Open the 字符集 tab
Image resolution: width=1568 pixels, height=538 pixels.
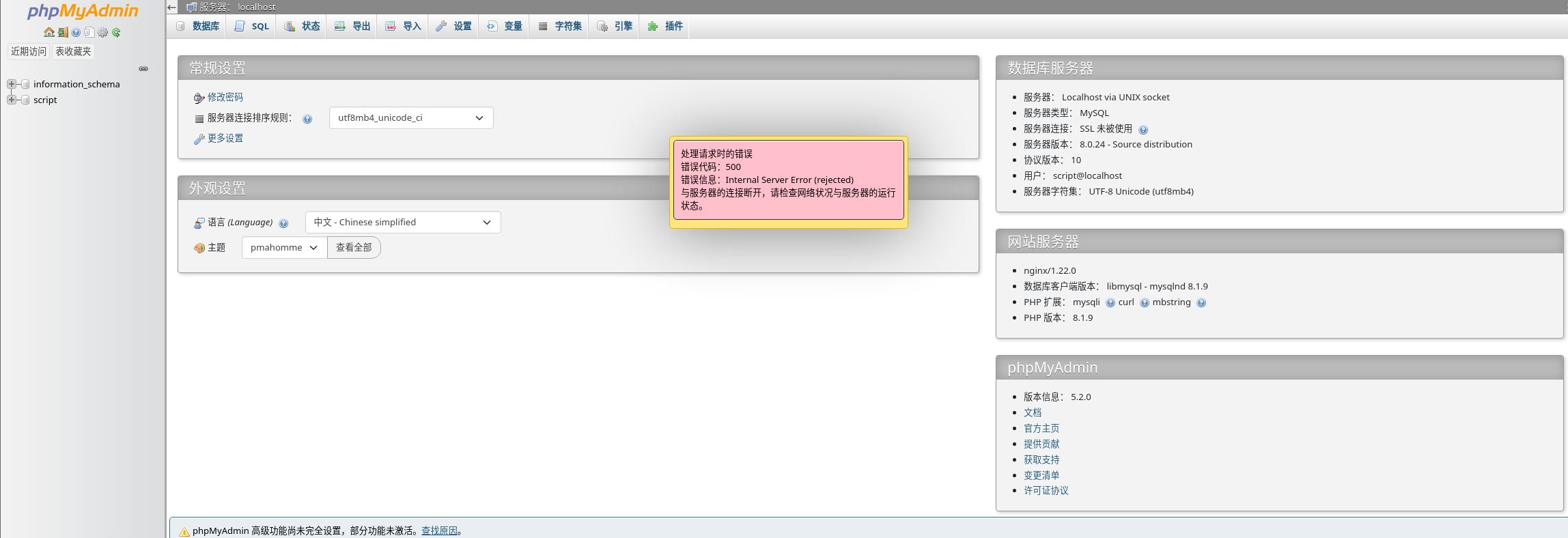point(559,26)
